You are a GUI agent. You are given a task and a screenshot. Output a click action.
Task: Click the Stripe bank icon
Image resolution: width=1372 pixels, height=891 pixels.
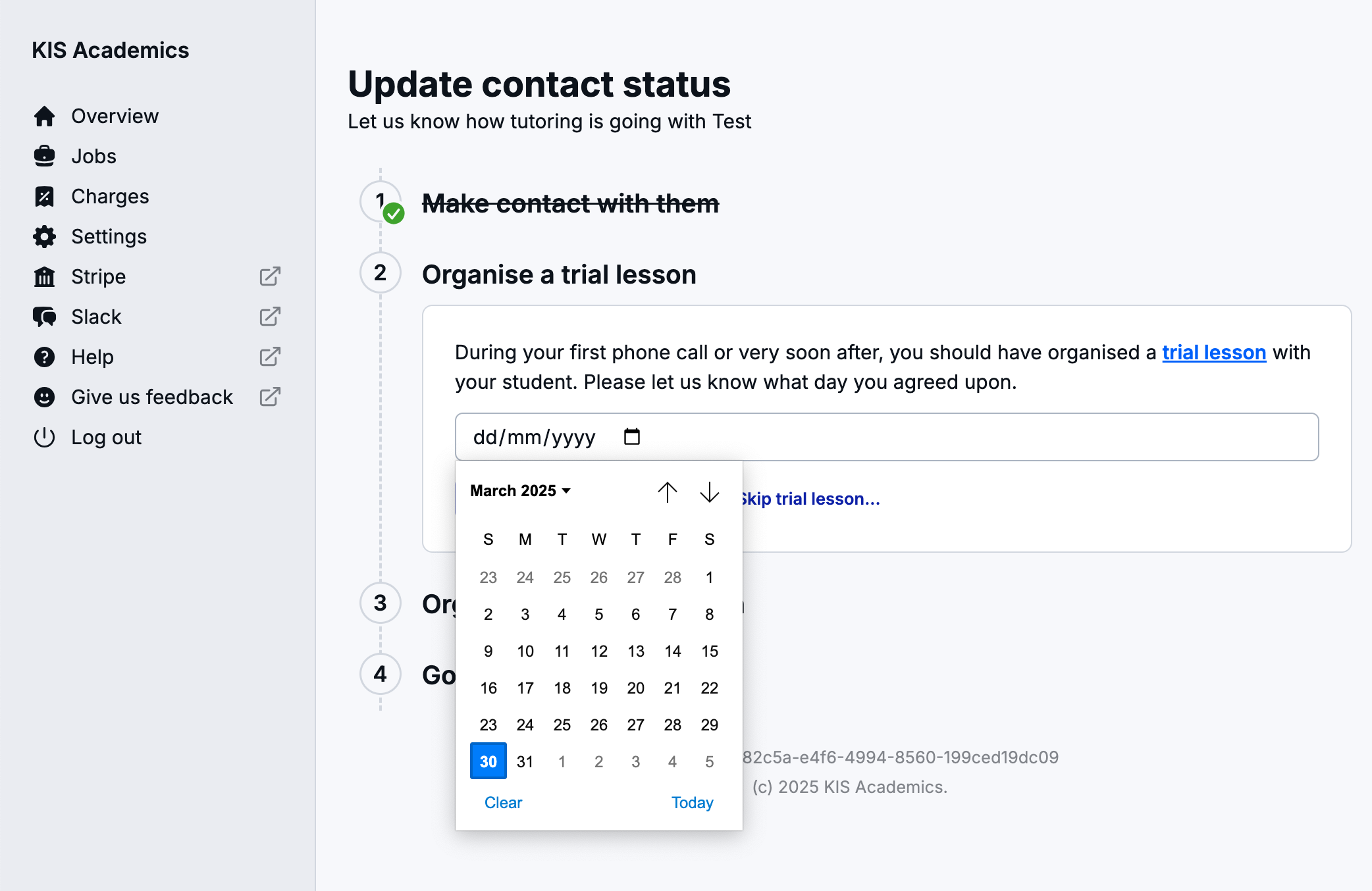click(44, 277)
